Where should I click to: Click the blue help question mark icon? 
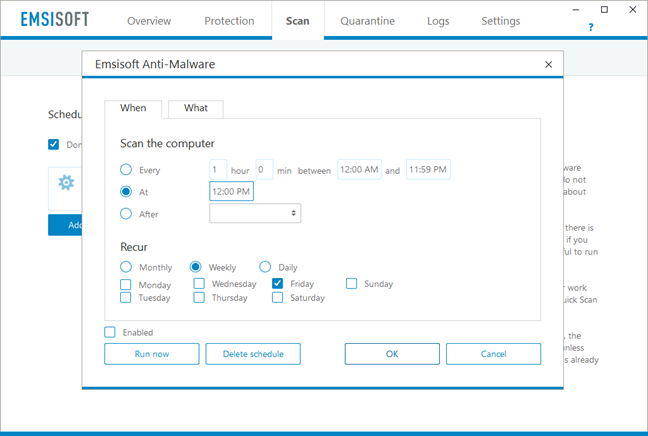point(591,27)
